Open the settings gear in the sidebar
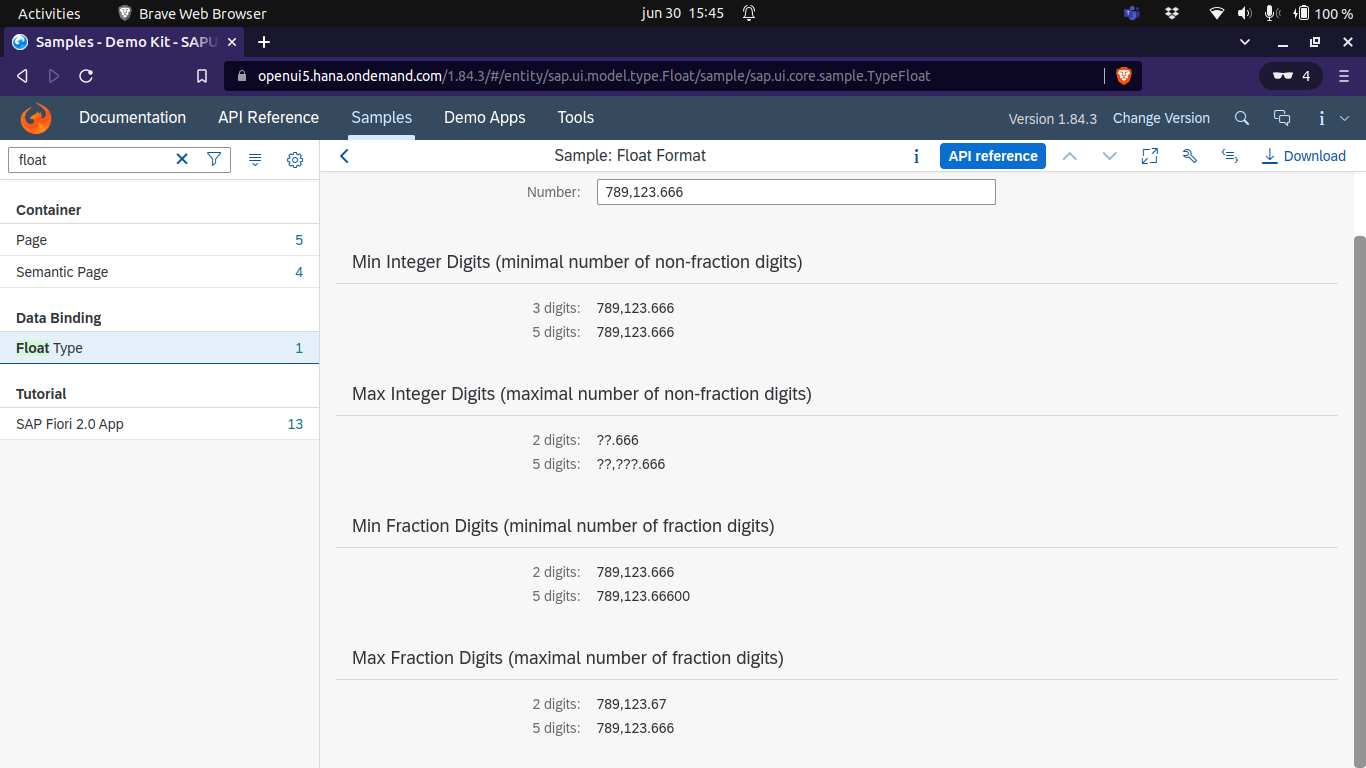This screenshot has width=1366, height=768. 294,159
